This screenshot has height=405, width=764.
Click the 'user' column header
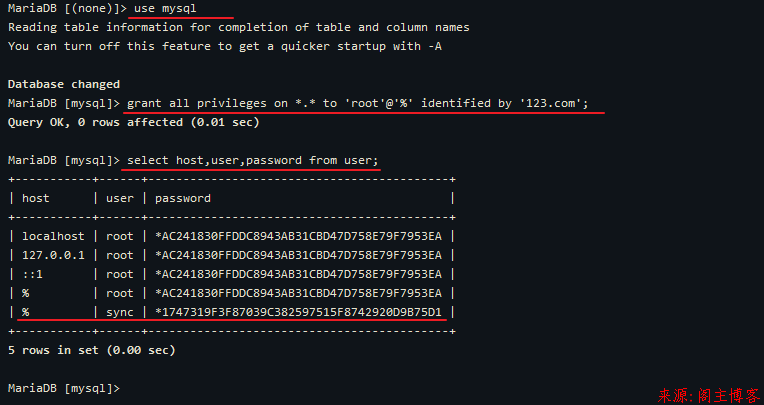(x=120, y=198)
